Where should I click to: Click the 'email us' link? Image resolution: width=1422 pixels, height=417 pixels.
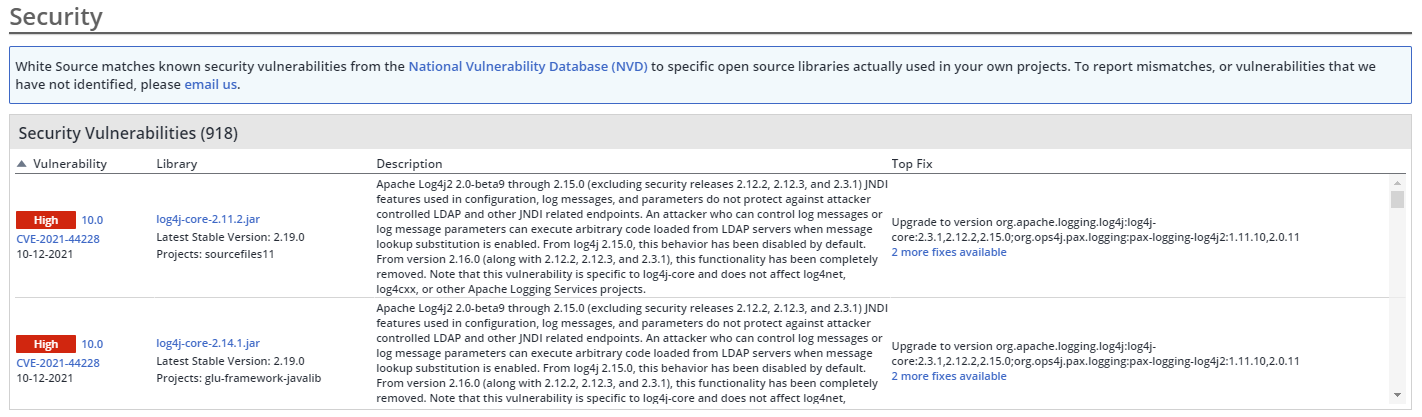210,85
